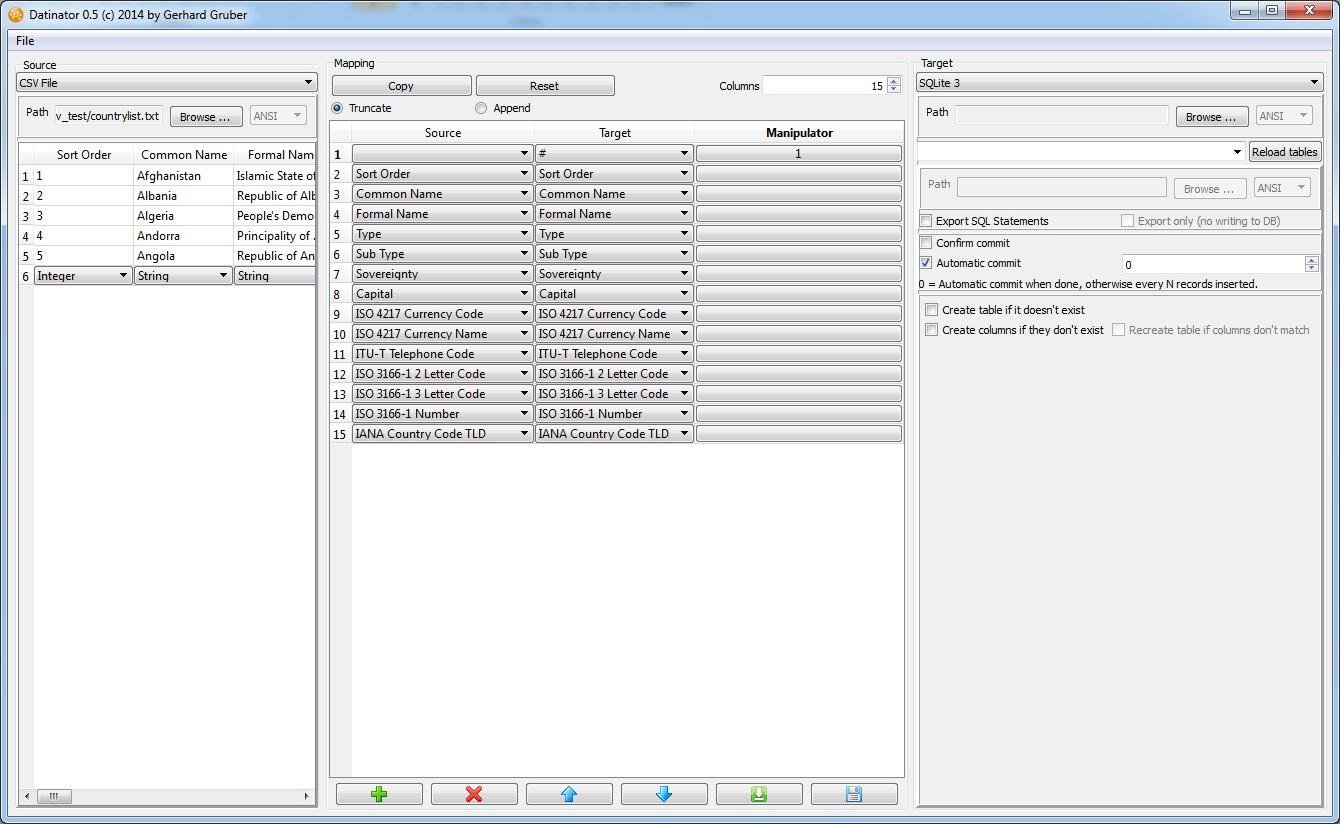Open Common Name target mapping dropdown

(x=614, y=194)
